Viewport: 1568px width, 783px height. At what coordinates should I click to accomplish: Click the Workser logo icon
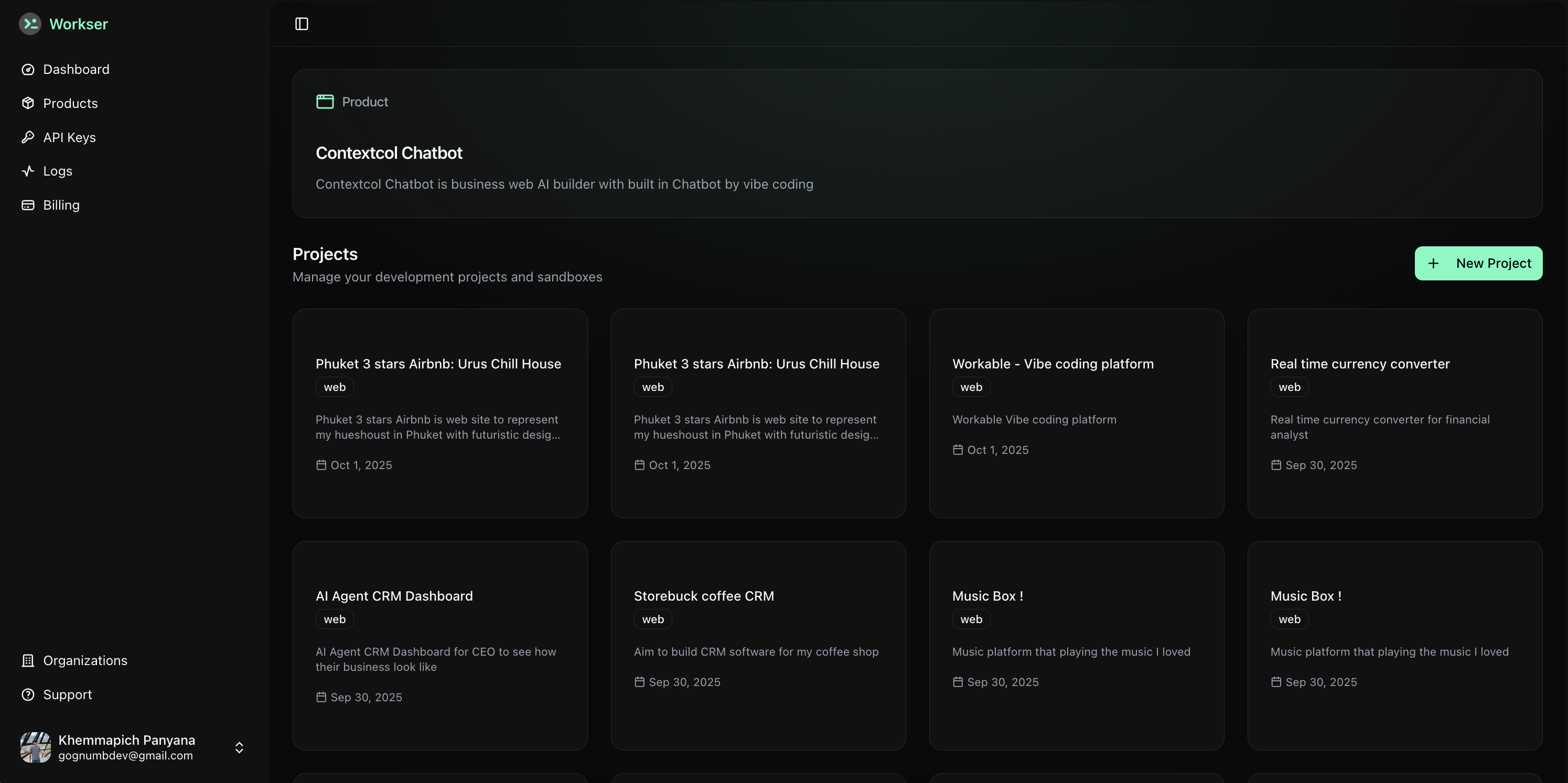pyautogui.click(x=30, y=24)
